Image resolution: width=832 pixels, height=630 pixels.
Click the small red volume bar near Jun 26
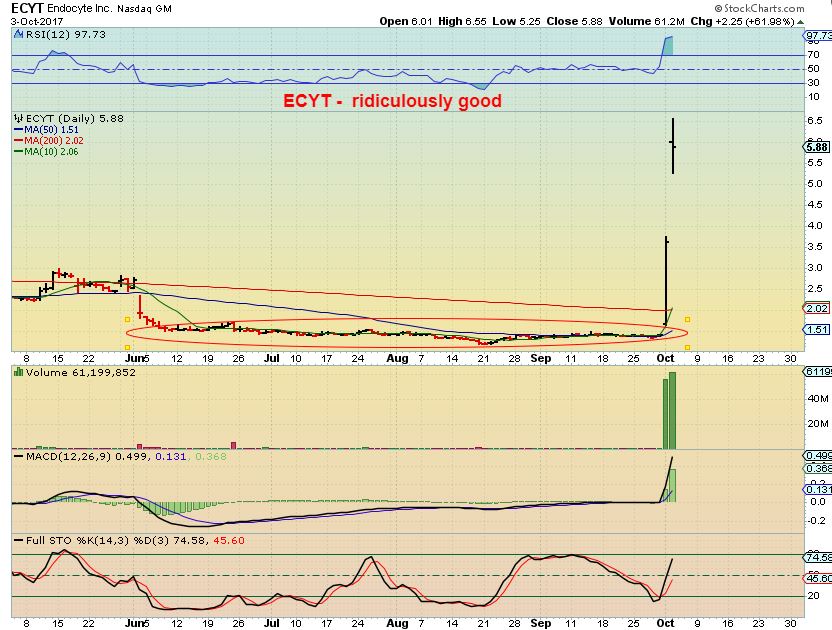233,445
